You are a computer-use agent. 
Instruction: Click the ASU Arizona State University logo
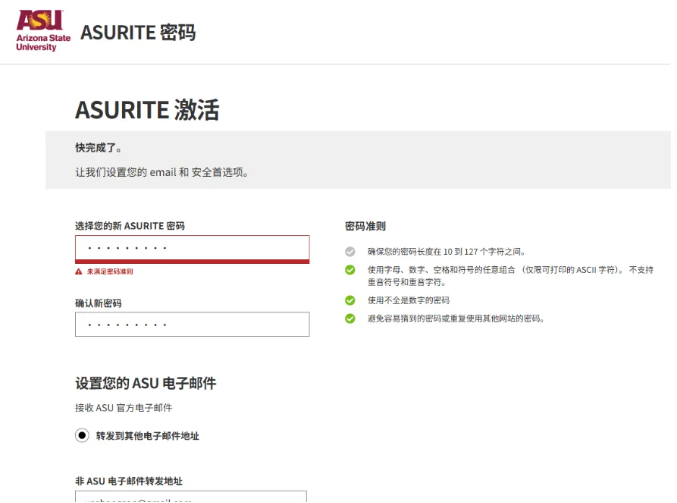click(43, 31)
